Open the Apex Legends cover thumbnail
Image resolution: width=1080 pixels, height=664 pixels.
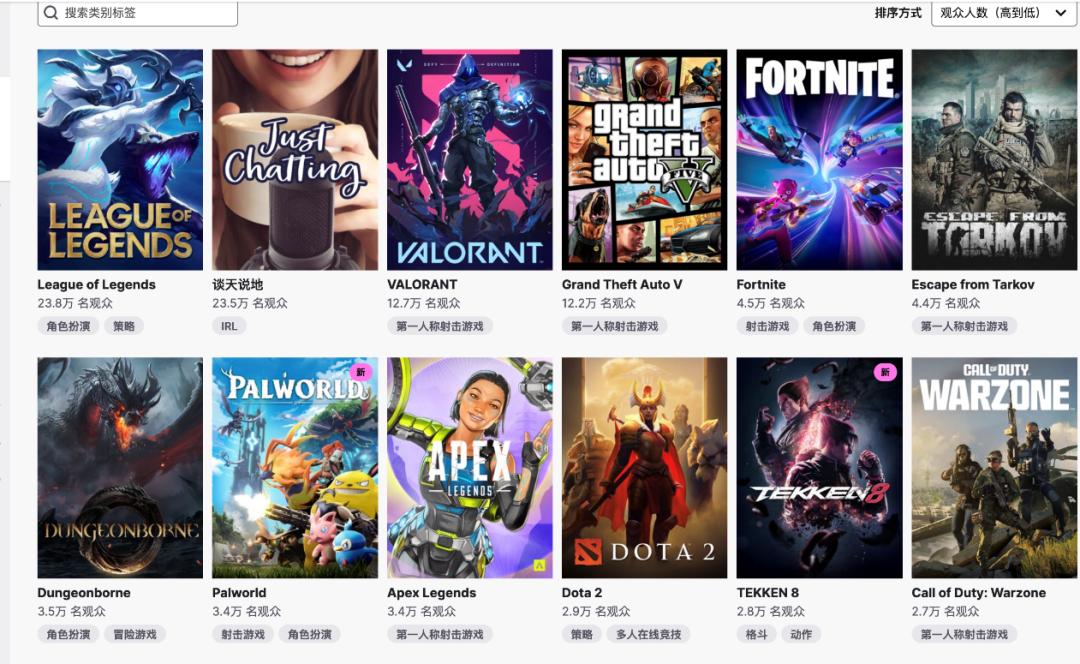point(470,467)
